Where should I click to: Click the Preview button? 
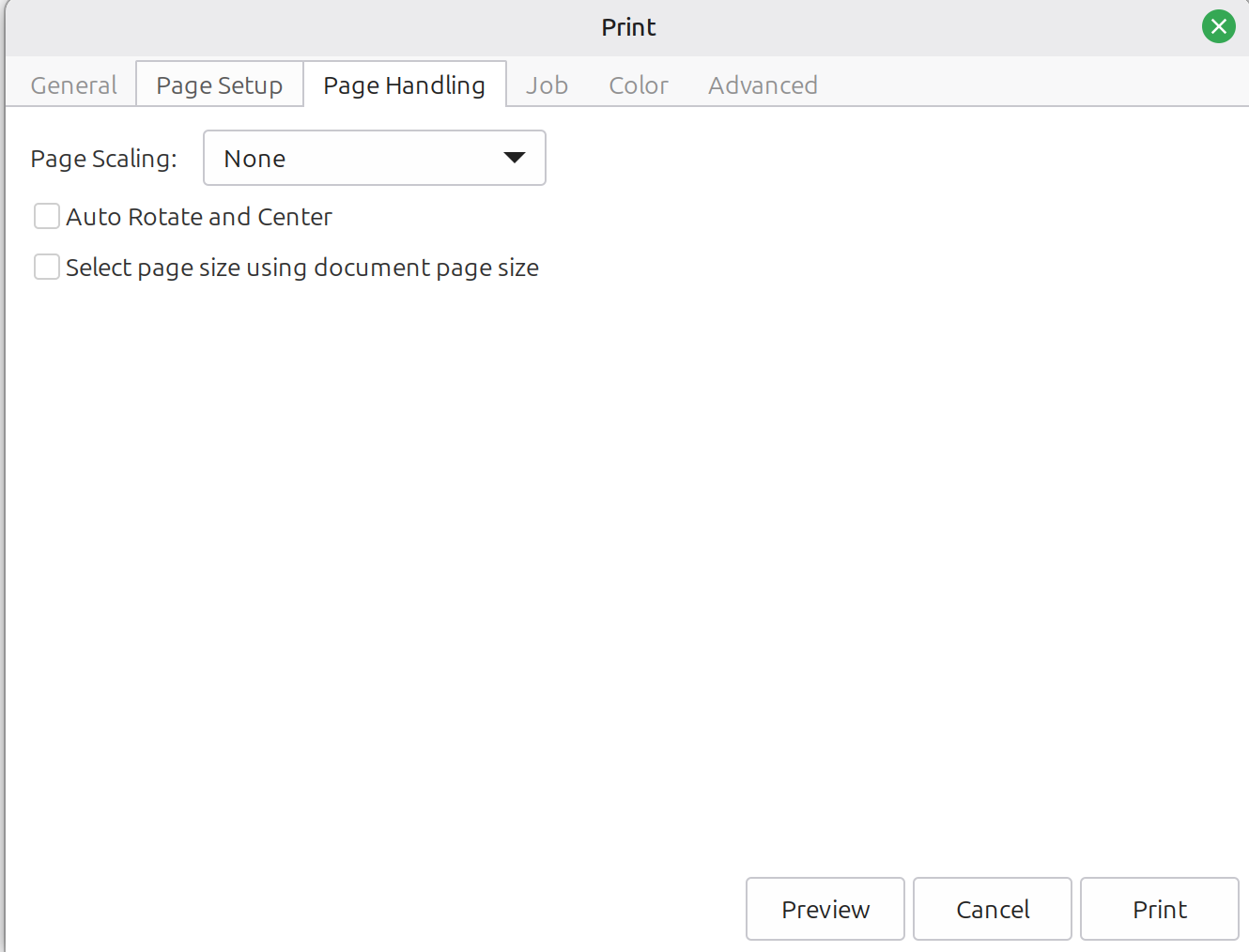[x=825, y=909]
